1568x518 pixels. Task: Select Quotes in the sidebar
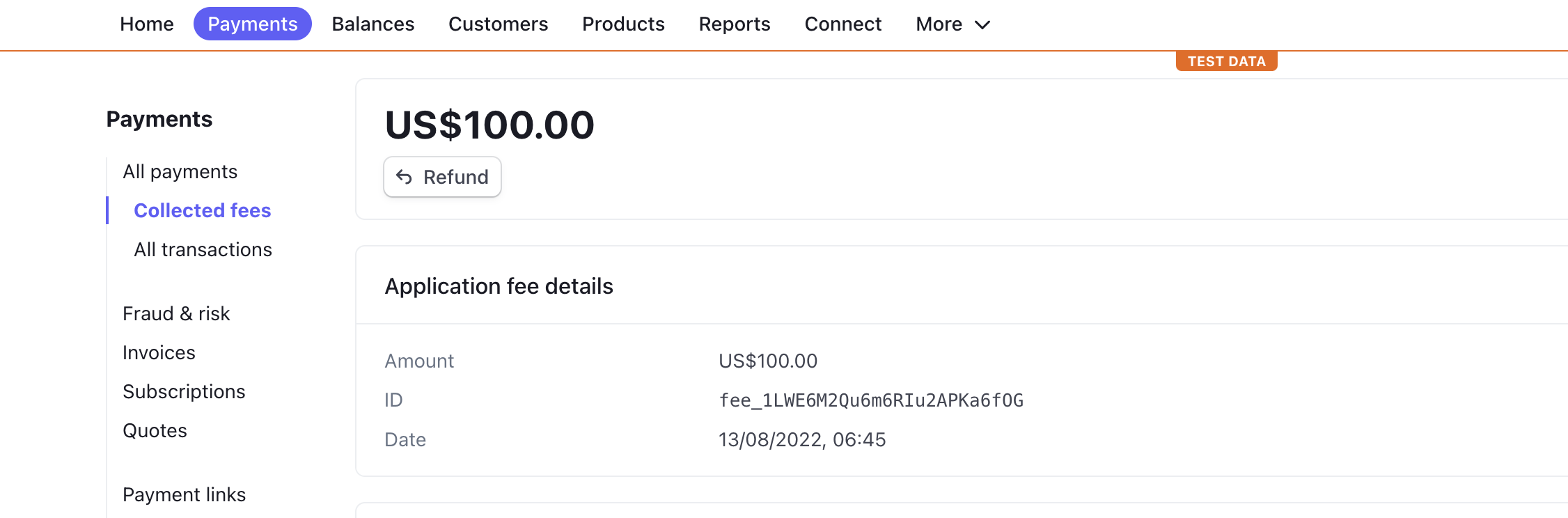point(155,430)
